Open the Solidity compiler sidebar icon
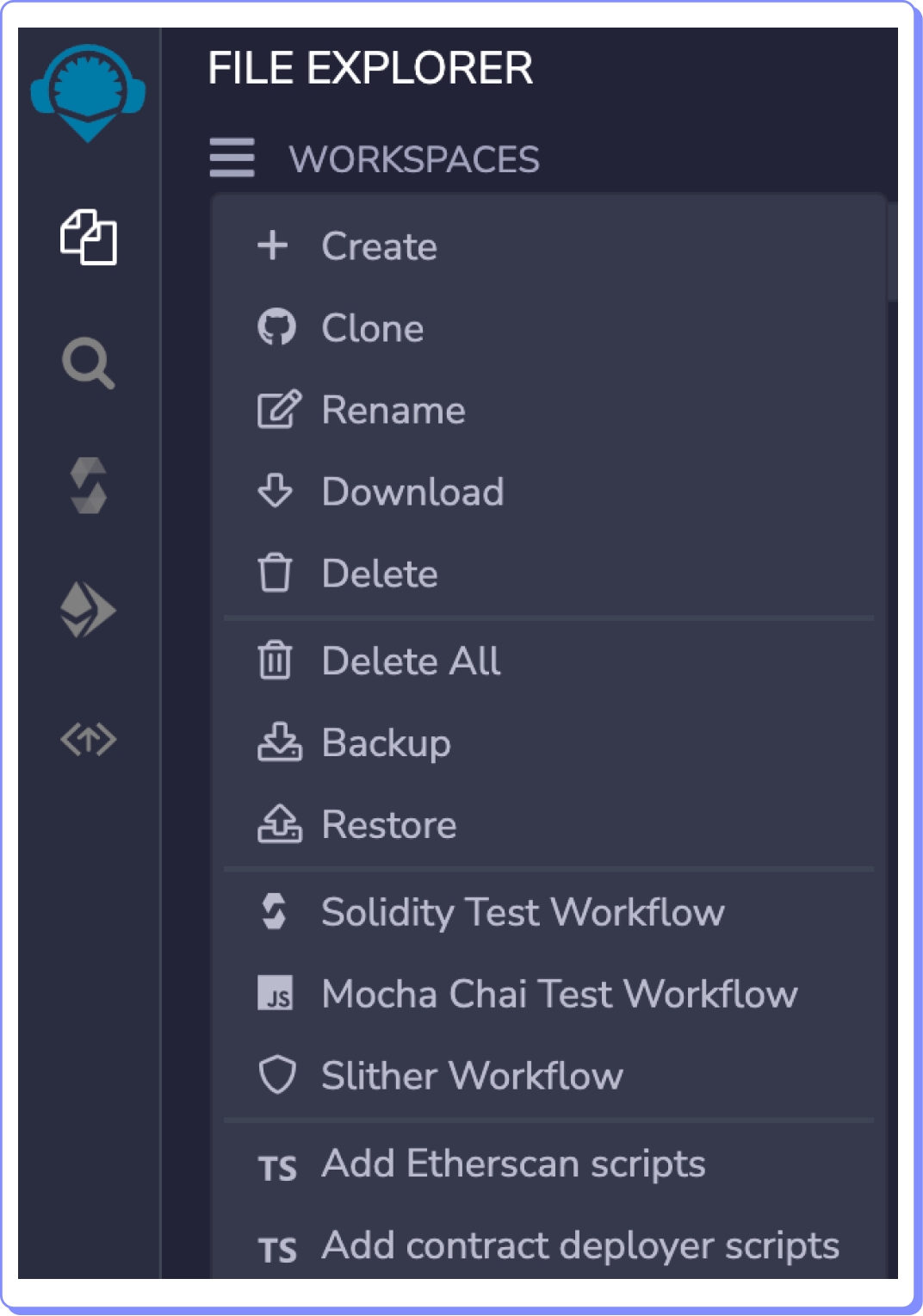Screen dimensions: 923x1316 pyautogui.click(x=88, y=486)
